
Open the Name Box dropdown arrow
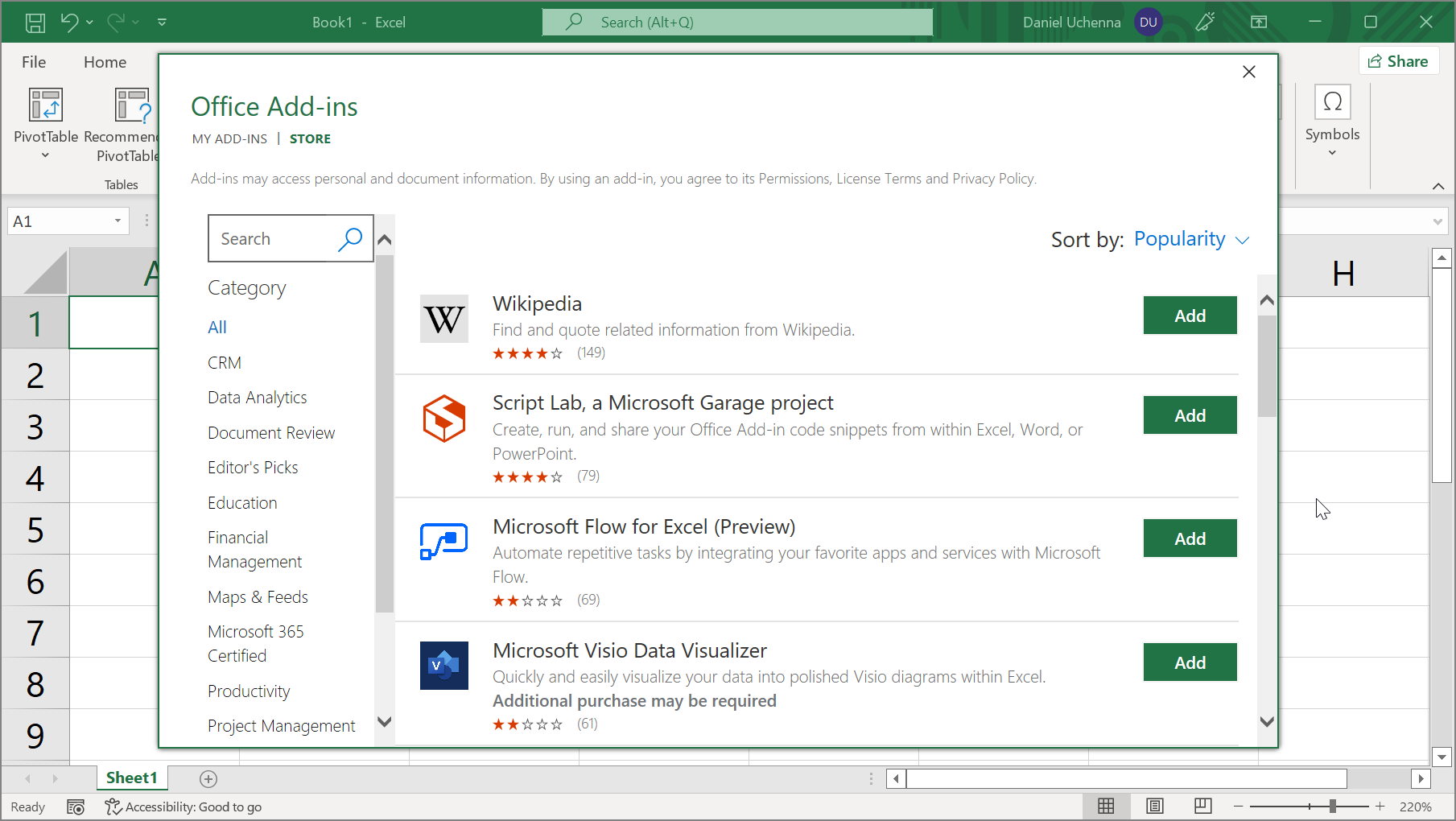[x=118, y=221]
